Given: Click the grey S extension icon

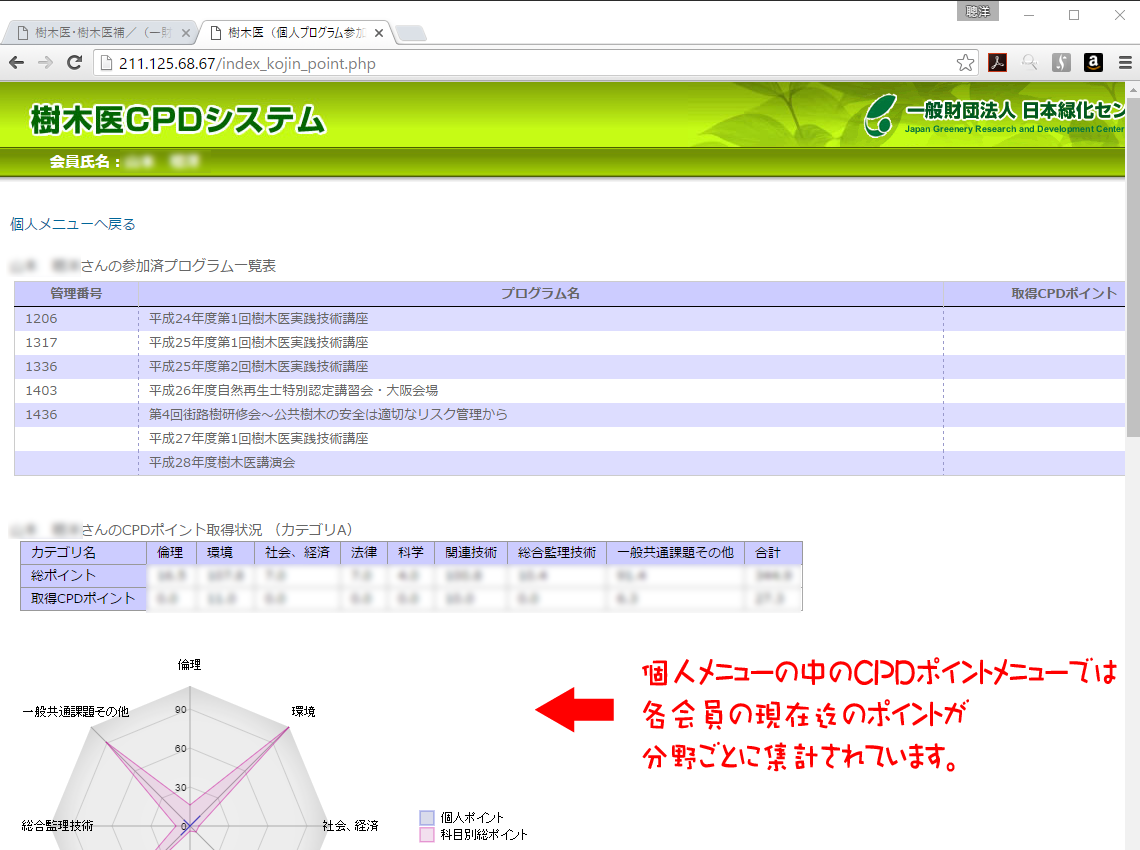Looking at the screenshot, I should click(x=1061, y=63).
